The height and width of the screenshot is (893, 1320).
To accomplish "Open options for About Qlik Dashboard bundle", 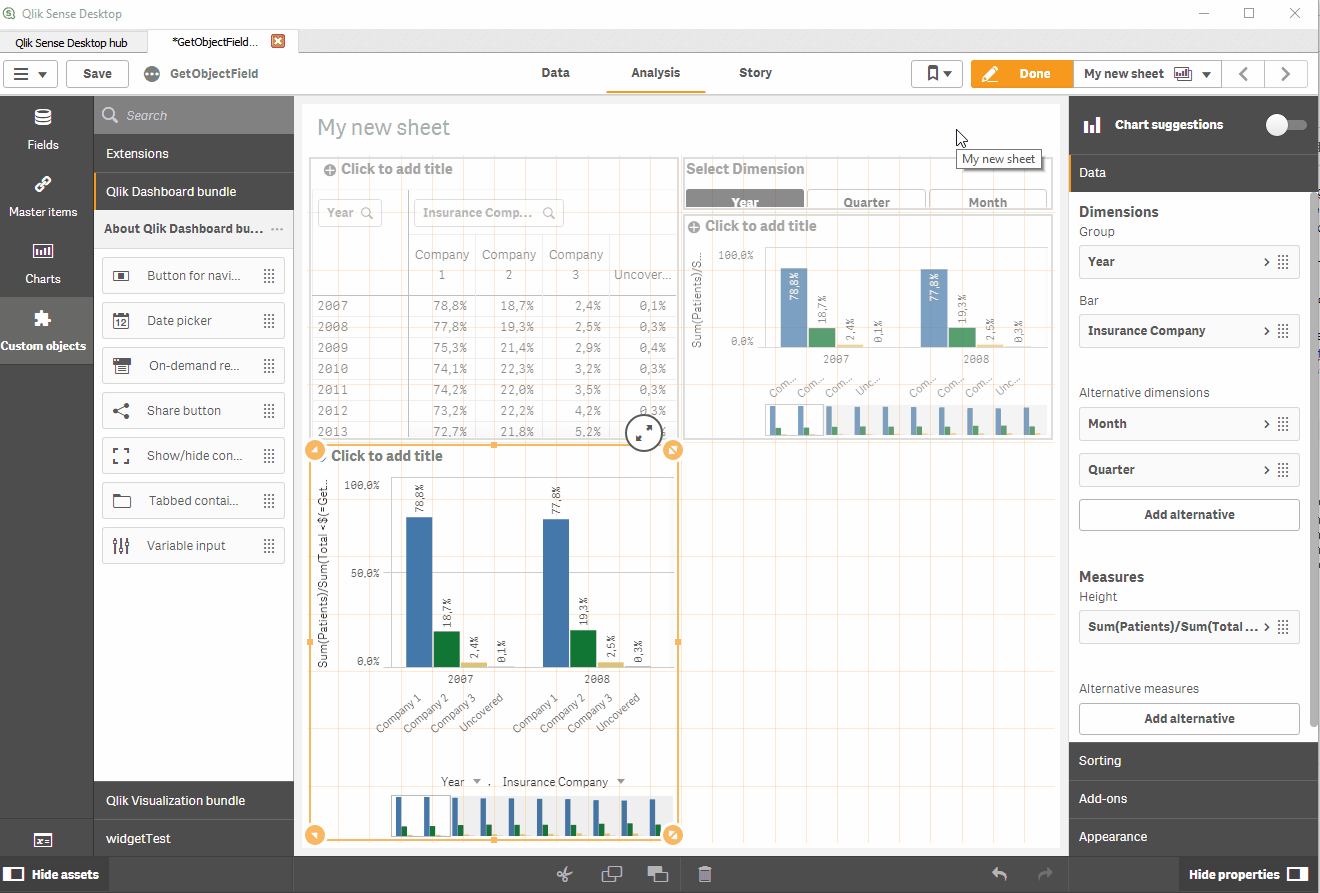I will click(x=277, y=229).
